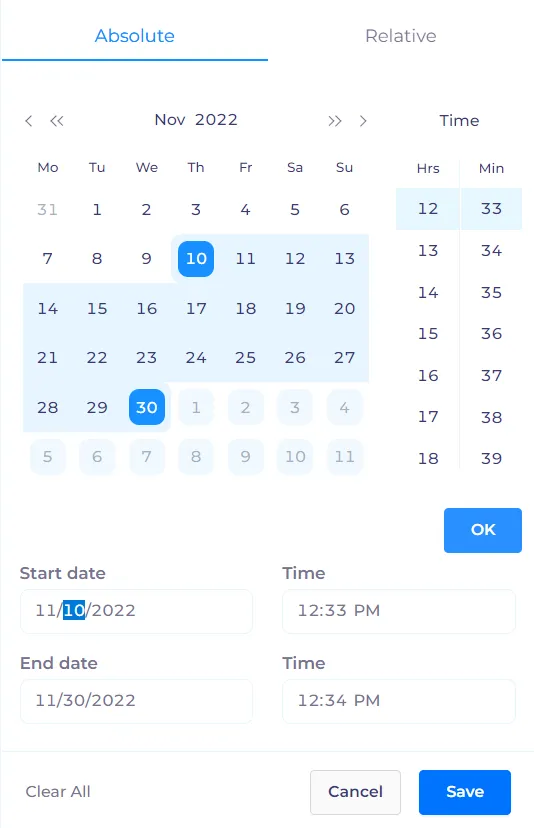Clear All selected dates
The height and width of the screenshot is (828, 534).
click(58, 792)
